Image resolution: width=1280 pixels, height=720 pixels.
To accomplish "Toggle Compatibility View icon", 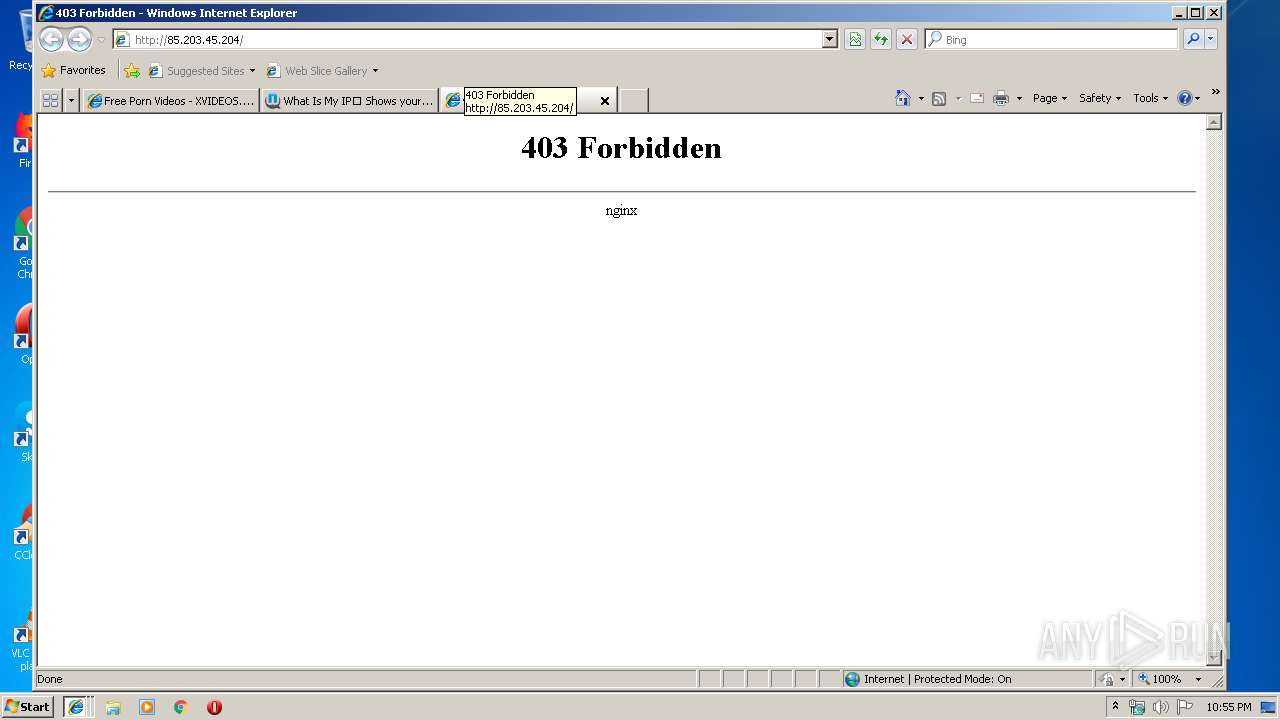I will [x=855, y=40].
